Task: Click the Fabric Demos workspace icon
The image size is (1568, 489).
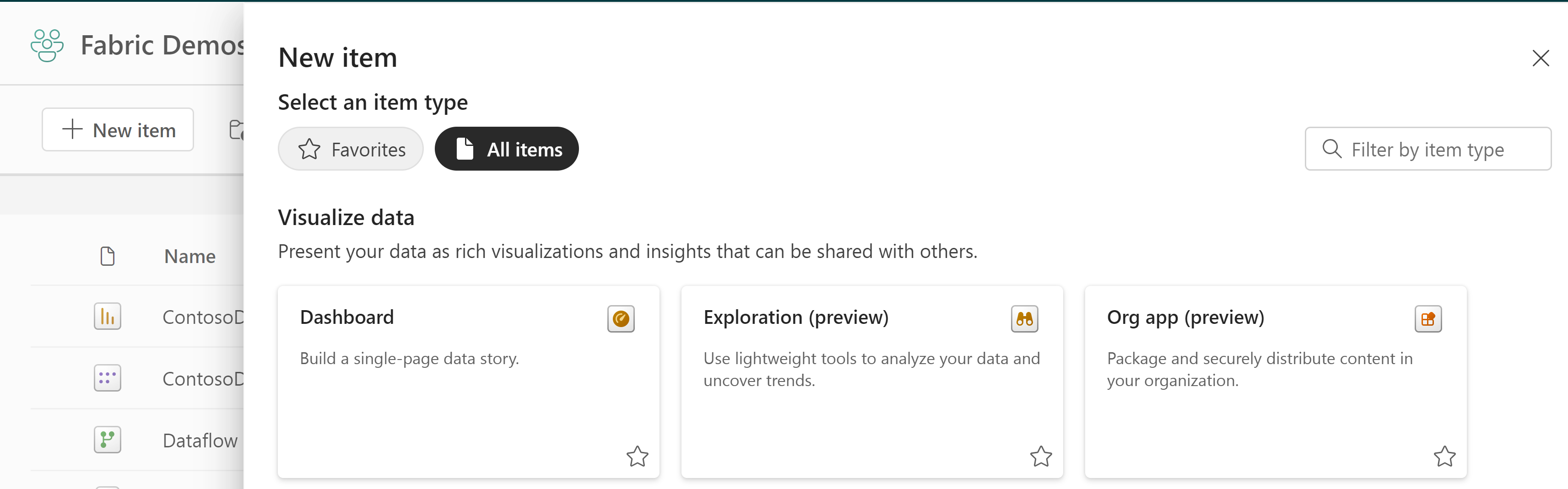Action: [x=47, y=46]
